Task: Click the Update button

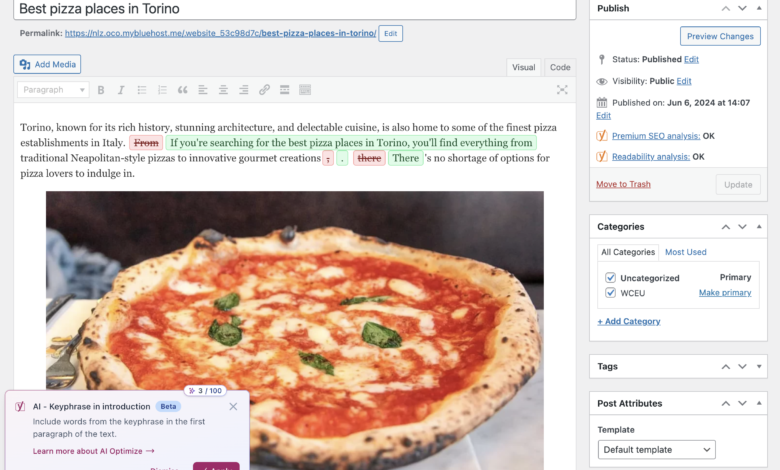Action: (x=738, y=185)
